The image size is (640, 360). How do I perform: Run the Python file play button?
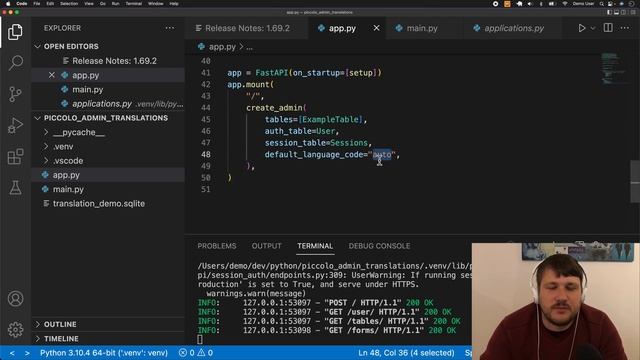click(x=582, y=28)
